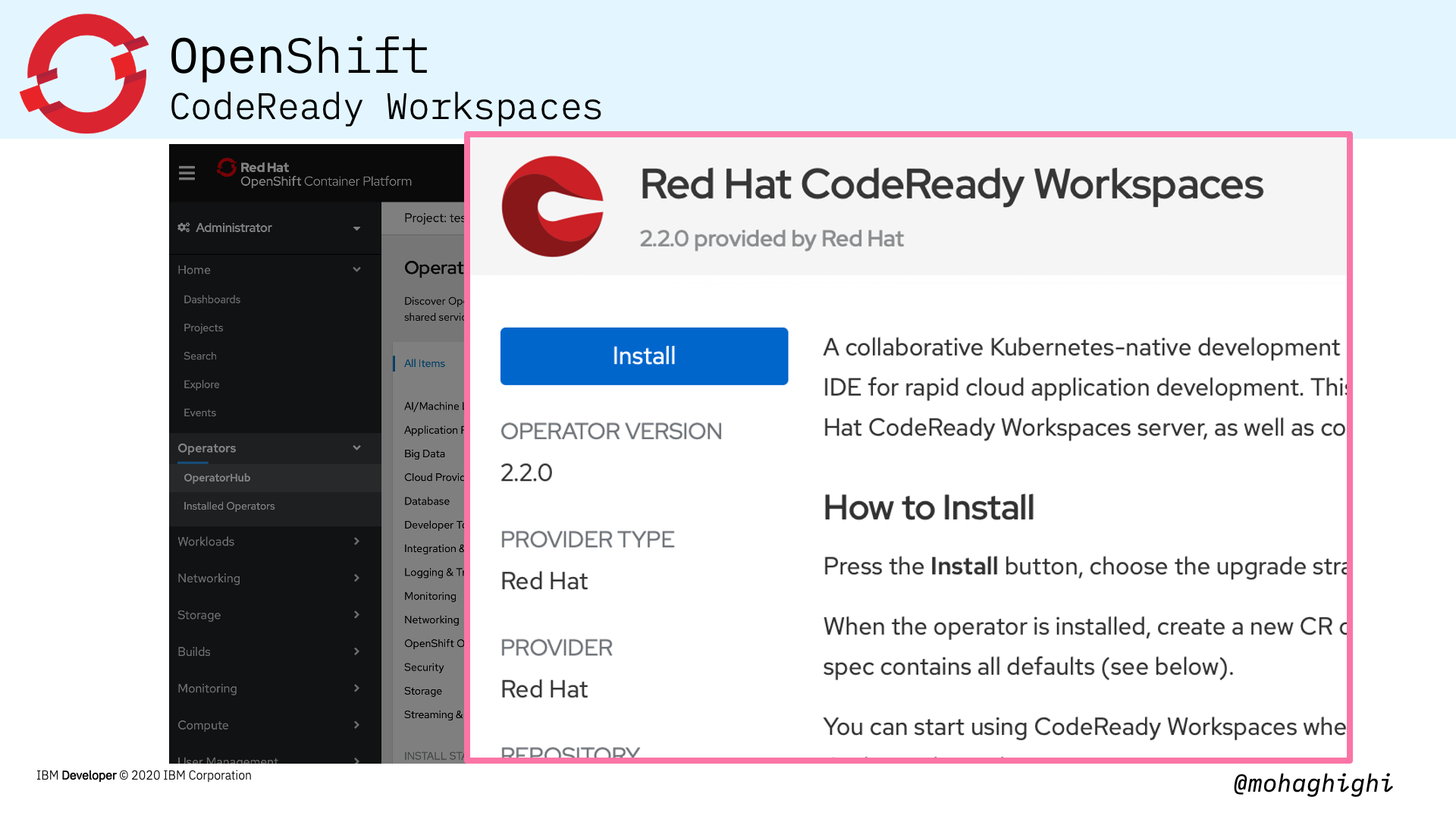Click the Administrator gear icon

(184, 227)
